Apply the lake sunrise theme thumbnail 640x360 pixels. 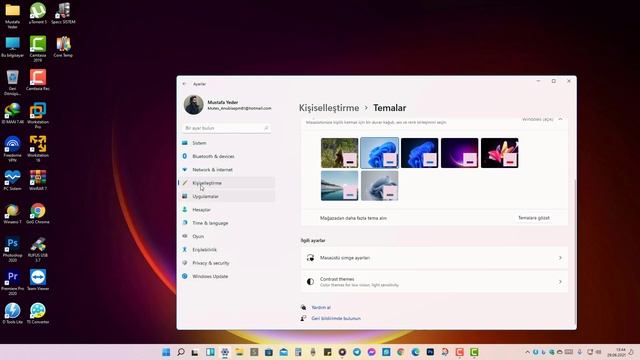[x=340, y=186]
